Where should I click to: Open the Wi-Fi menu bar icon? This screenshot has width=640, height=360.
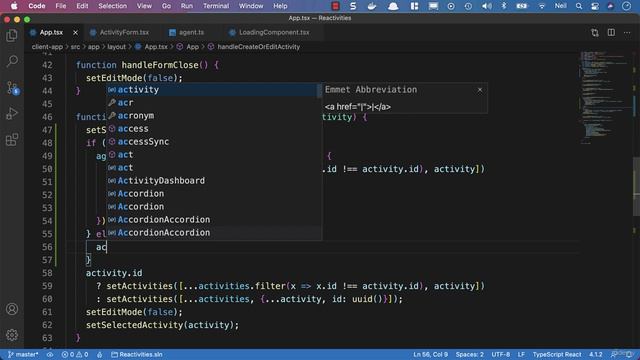point(542,6)
